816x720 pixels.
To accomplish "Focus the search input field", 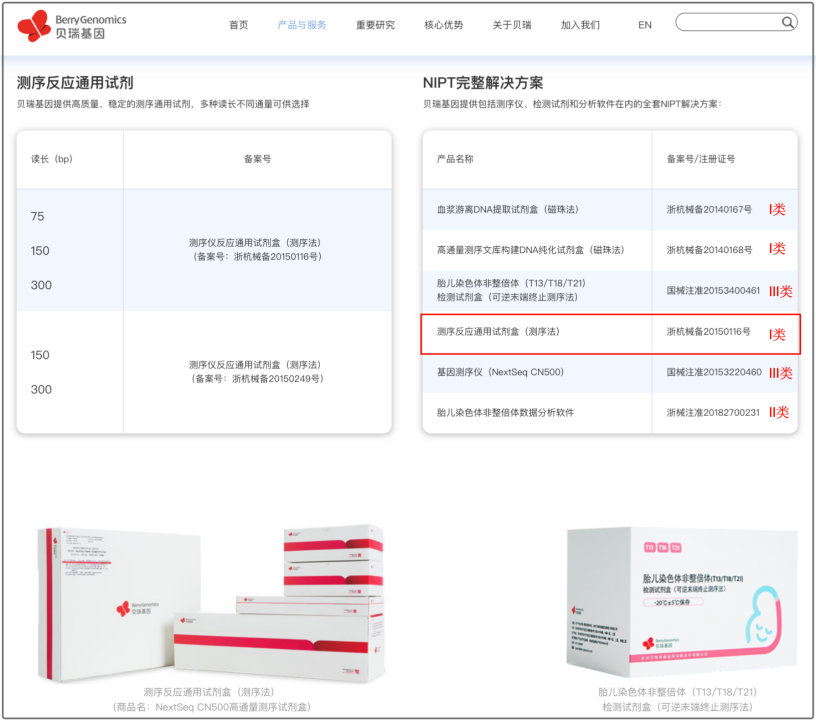I will tap(728, 22).
